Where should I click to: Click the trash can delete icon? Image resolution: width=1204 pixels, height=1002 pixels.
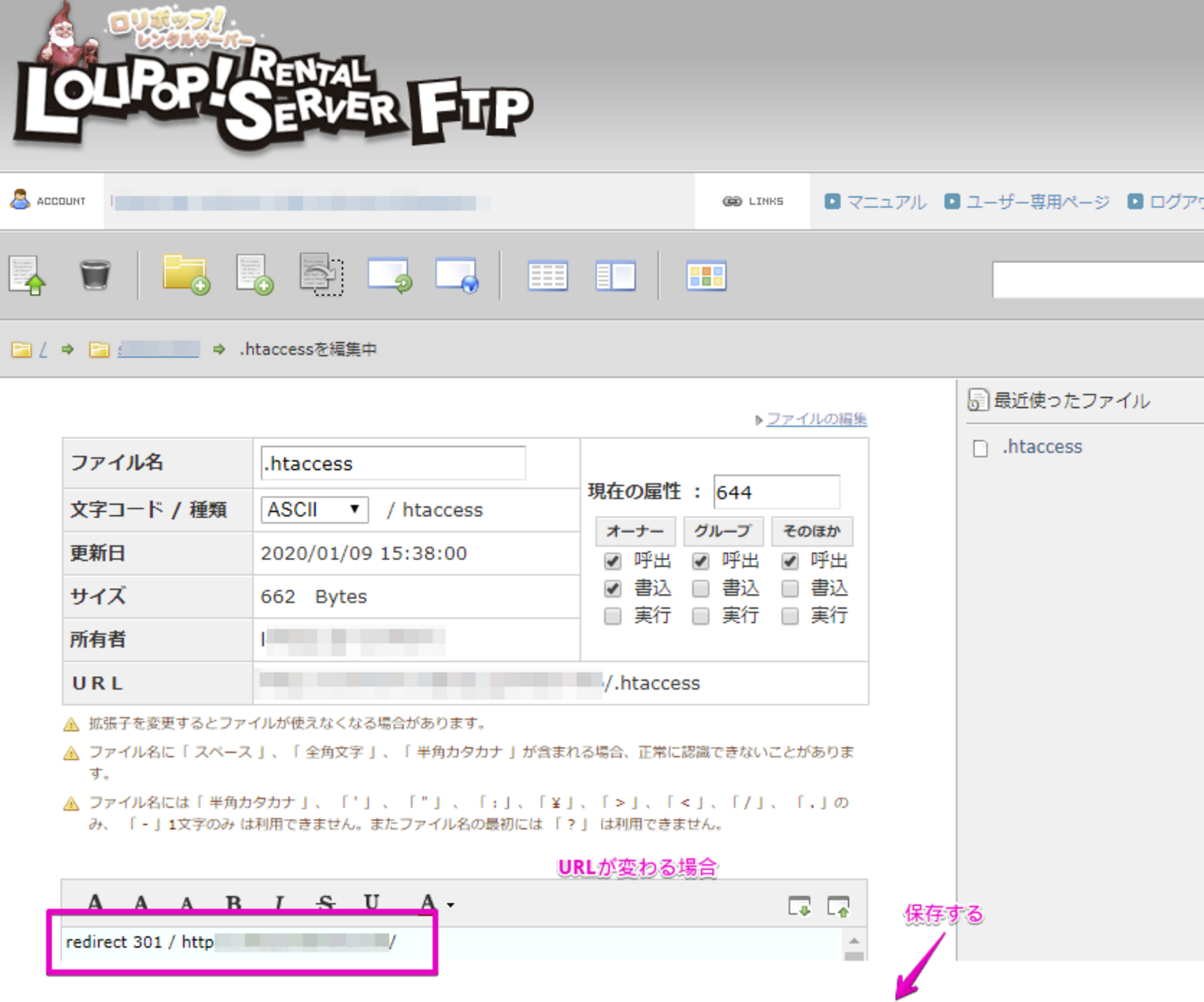[95, 274]
